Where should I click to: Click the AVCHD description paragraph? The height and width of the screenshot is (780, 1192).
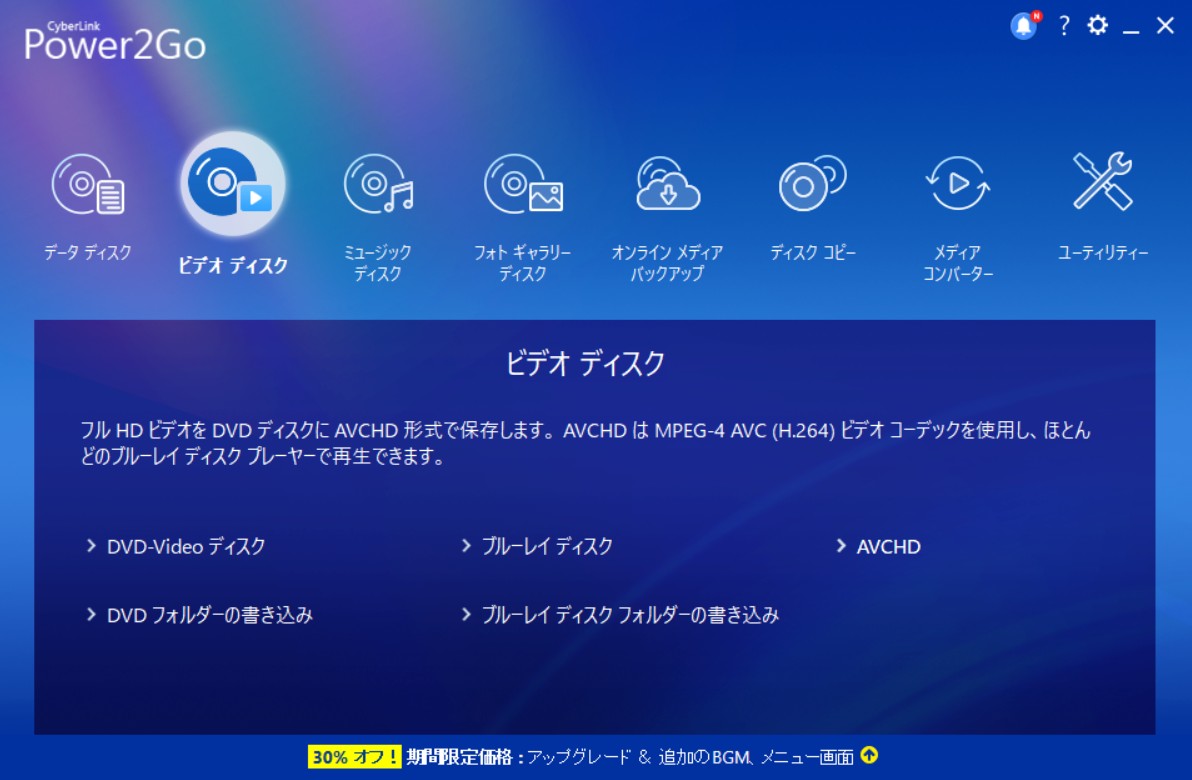pyautogui.click(x=585, y=443)
